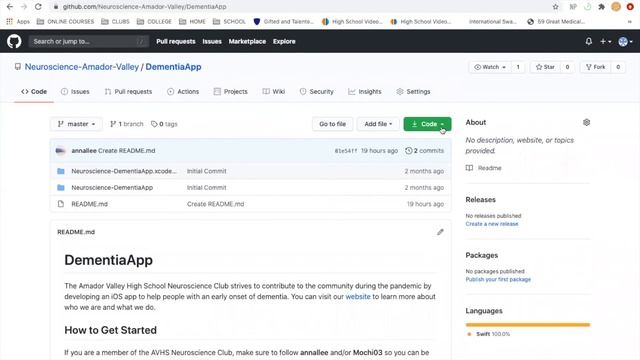
Task: Click the browser back arrow
Action: [9, 7]
